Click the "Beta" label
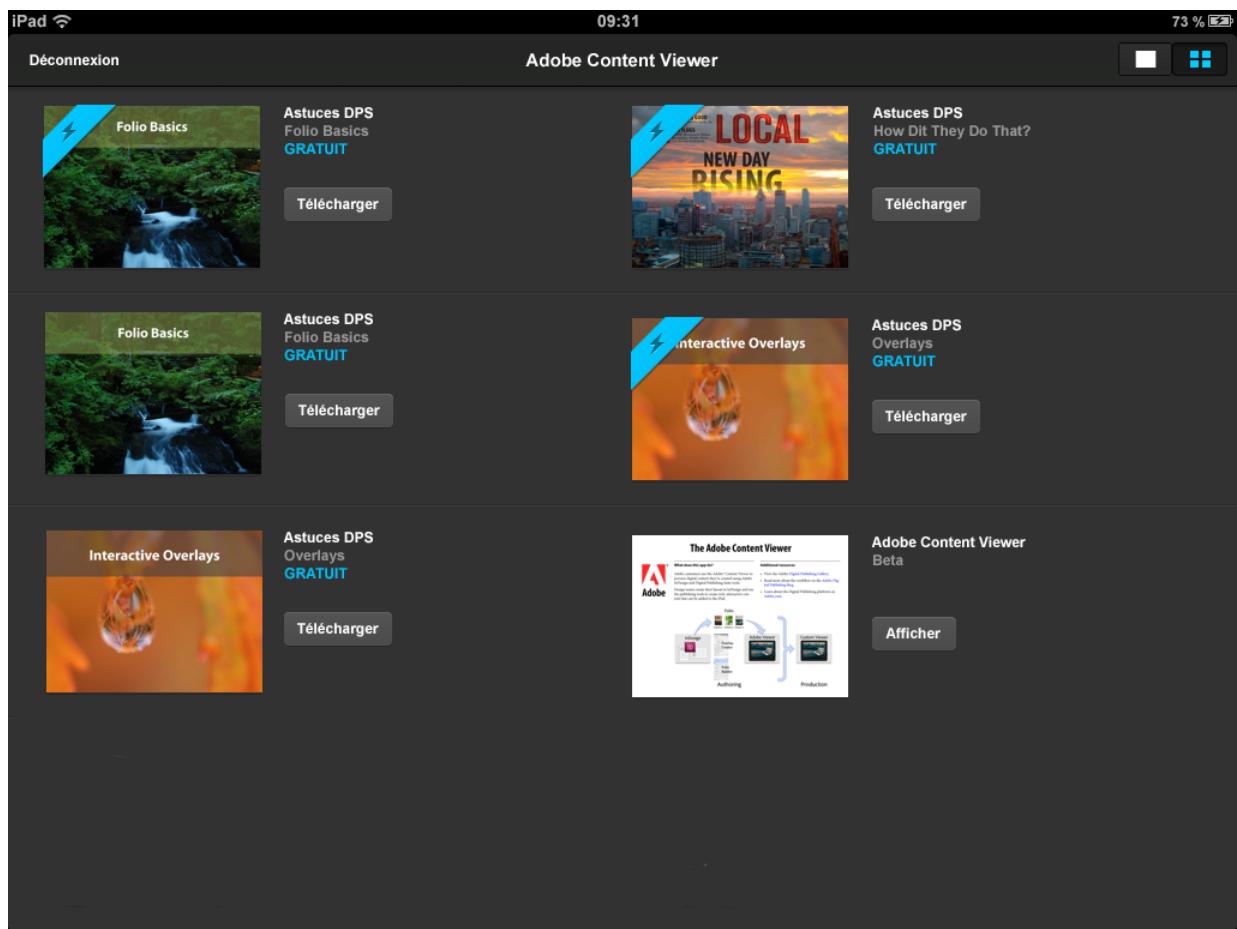1237x929 pixels. click(888, 561)
